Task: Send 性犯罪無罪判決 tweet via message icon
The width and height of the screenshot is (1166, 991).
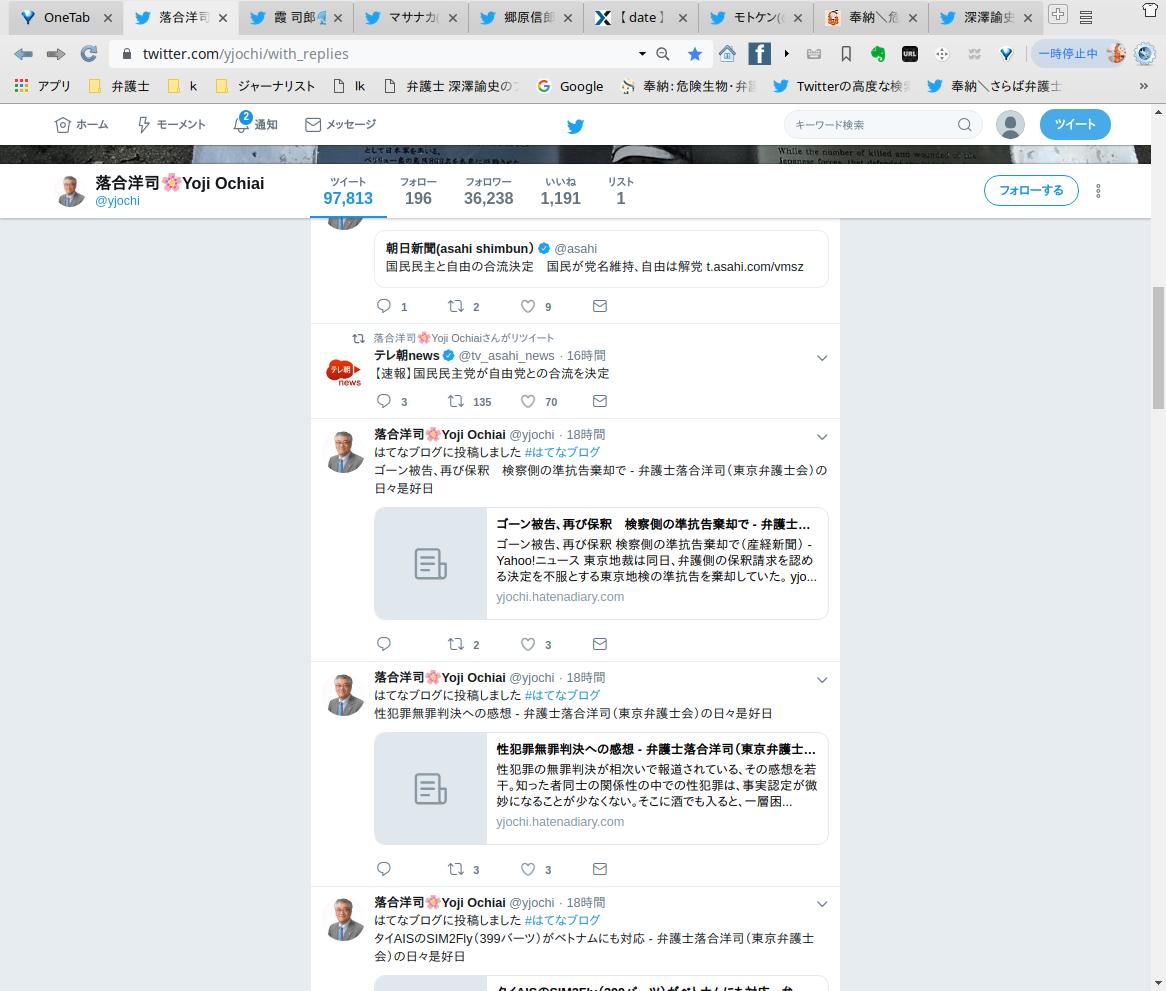Action: click(x=600, y=868)
